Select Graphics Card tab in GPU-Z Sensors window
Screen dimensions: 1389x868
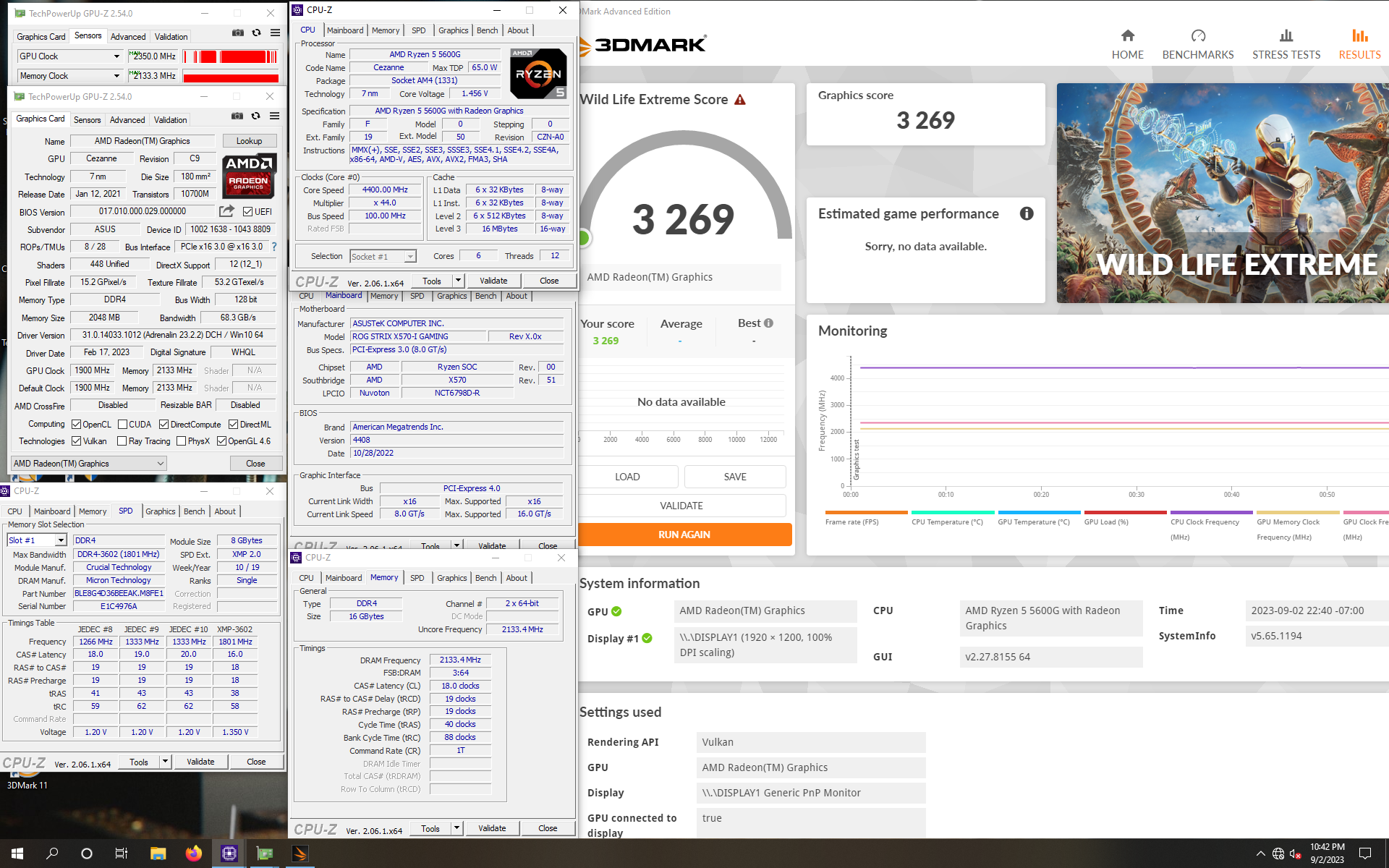pos(41,37)
